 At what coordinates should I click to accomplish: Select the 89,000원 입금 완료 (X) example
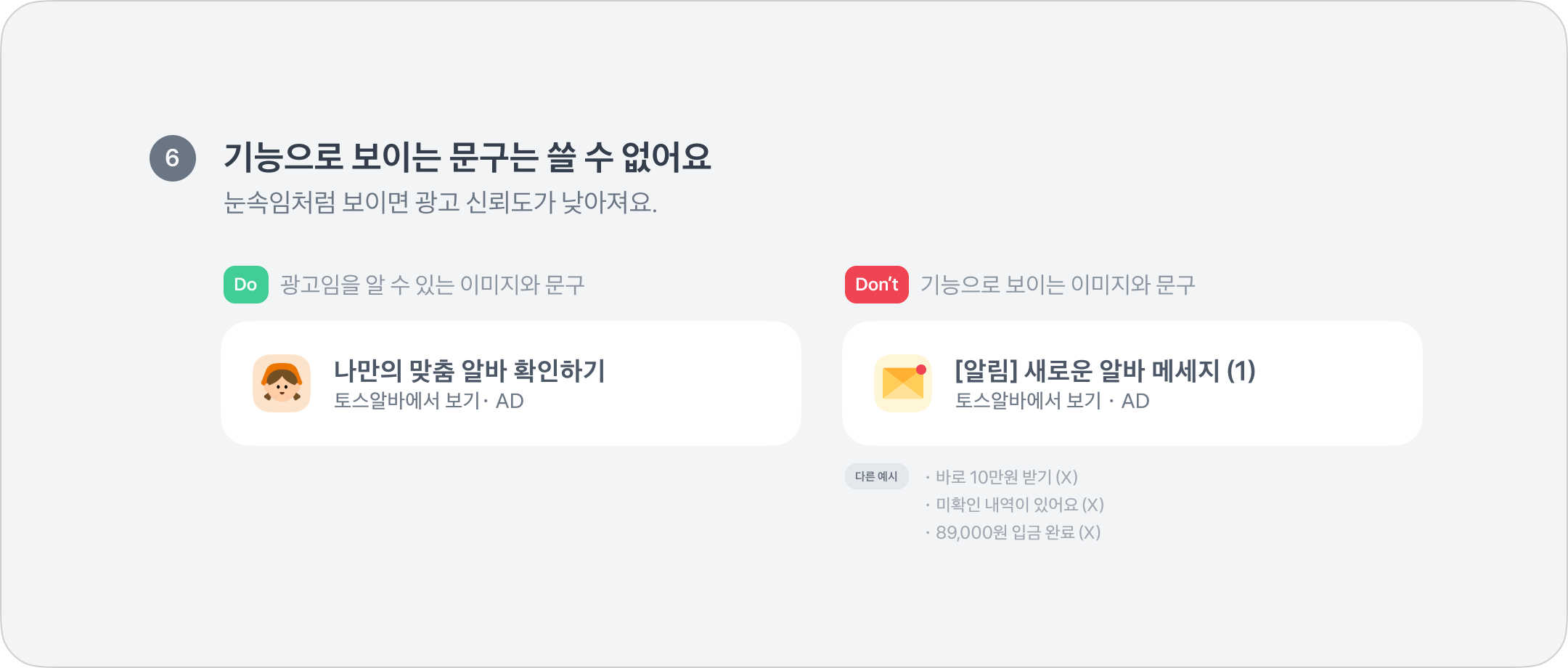tap(1018, 532)
